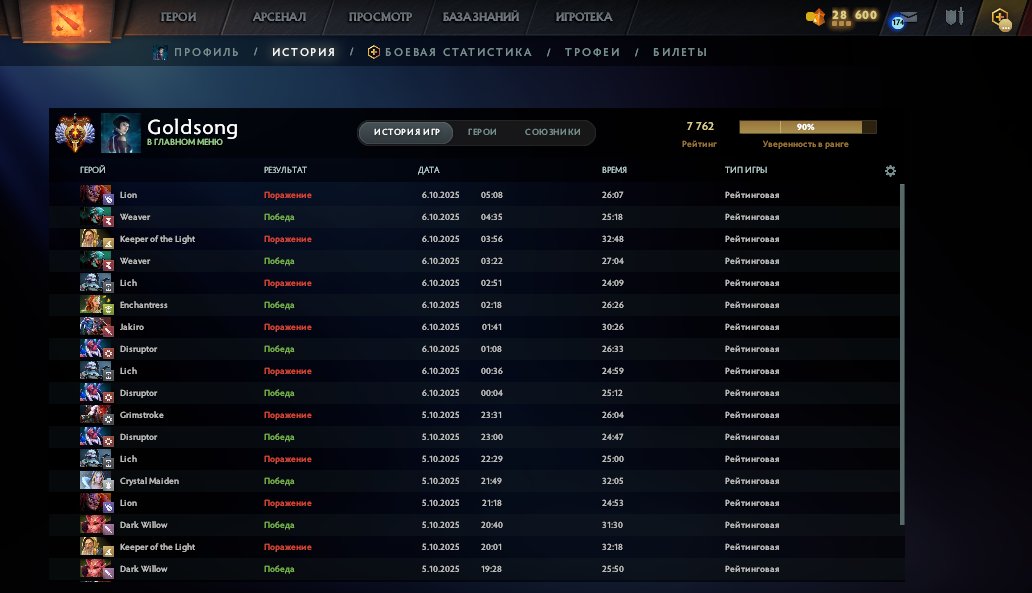Screen dimensions: 1032x593
Task: Click the orange shards currency icon
Action: tap(816, 16)
